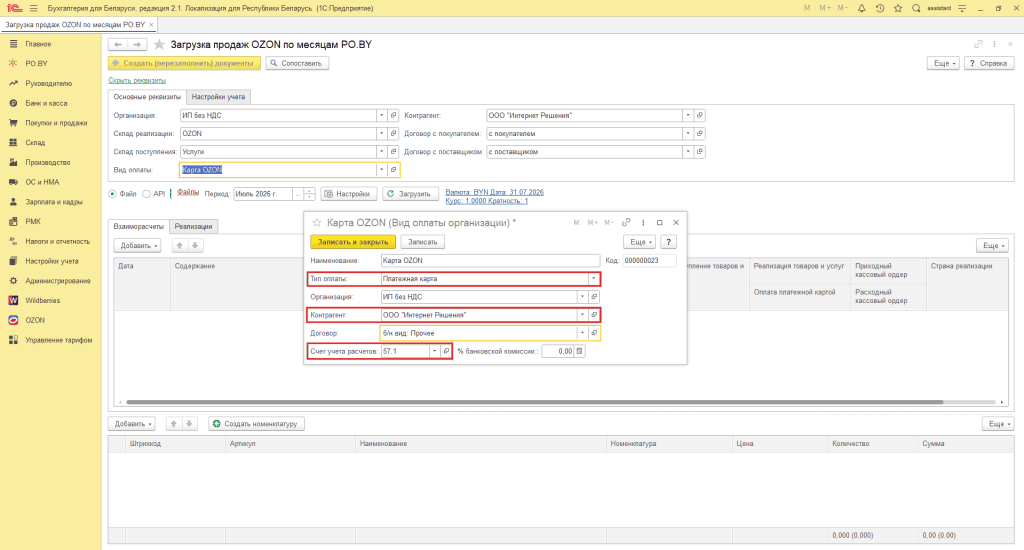Viewport: 1024px width, 550px height.
Task: Go forward with the right arrow
Action: click(x=136, y=44)
